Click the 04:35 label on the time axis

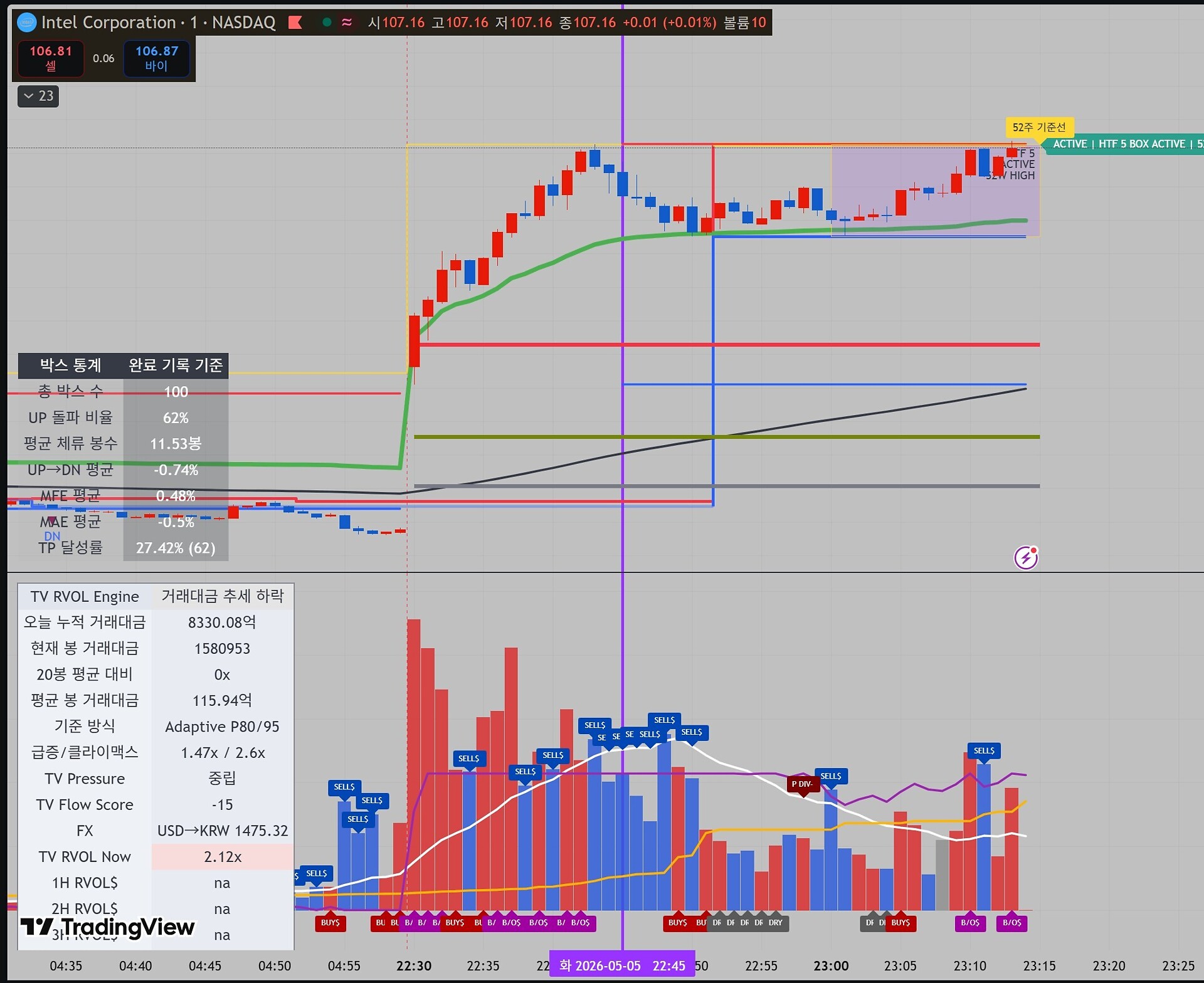[66, 966]
